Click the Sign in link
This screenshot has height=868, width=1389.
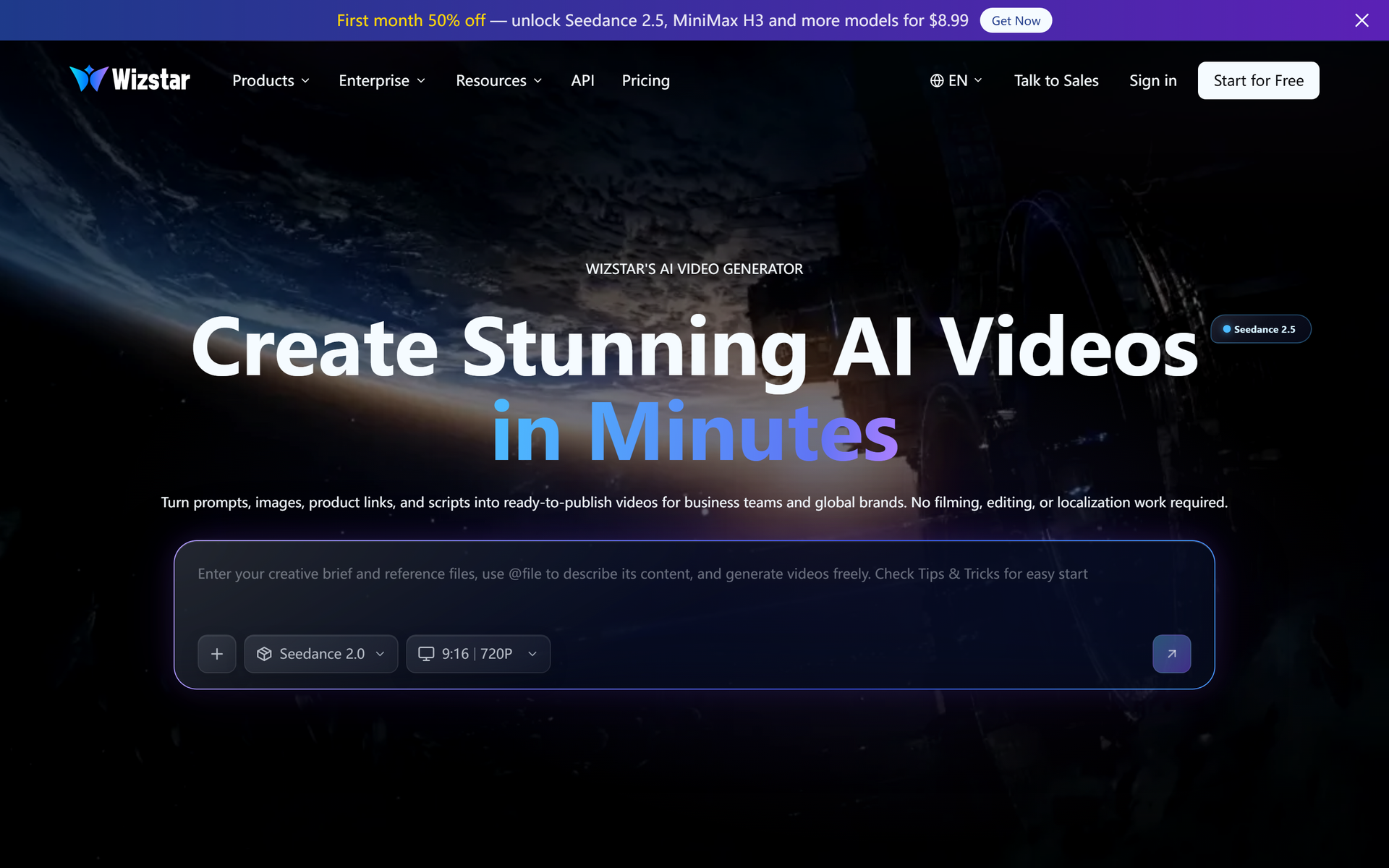click(1153, 80)
